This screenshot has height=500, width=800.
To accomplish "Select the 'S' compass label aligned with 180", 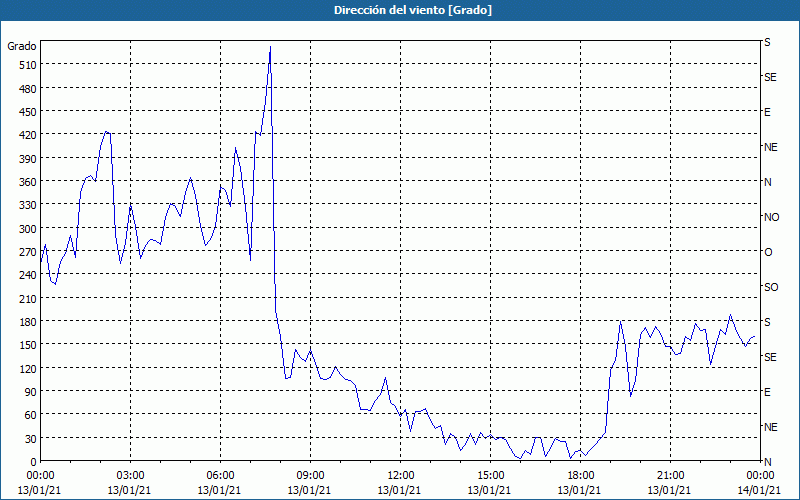I will 767,322.
